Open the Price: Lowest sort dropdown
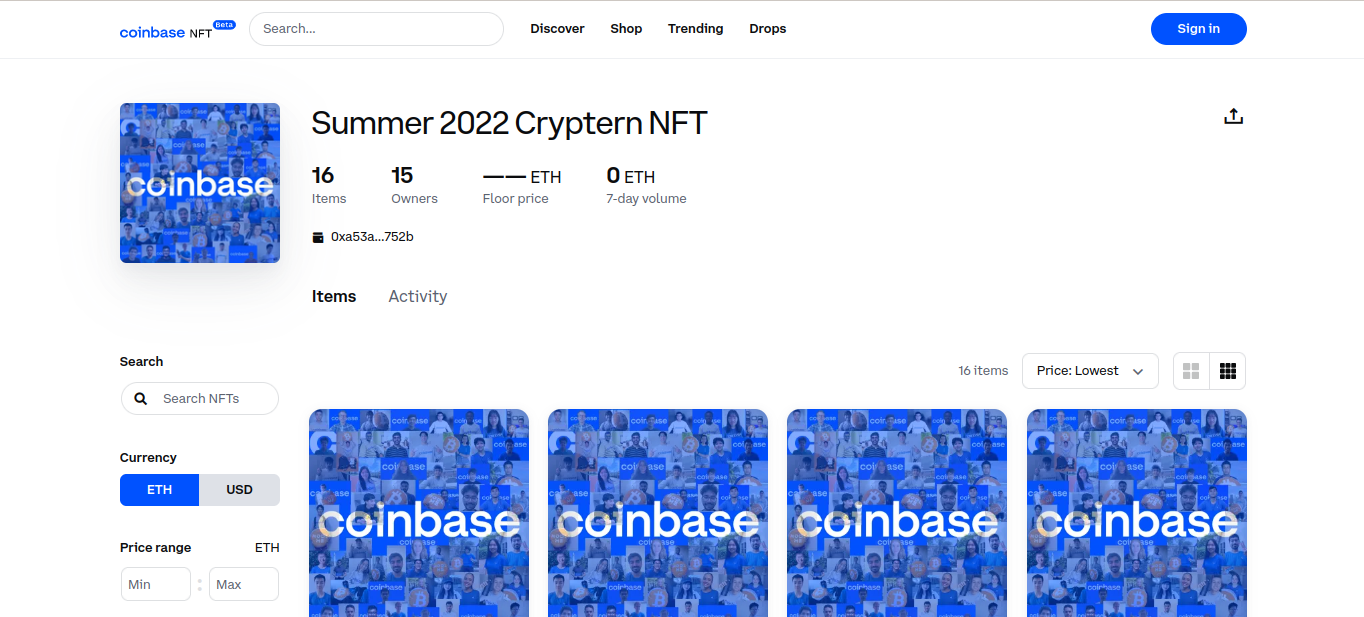1364x617 pixels. [1090, 371]
